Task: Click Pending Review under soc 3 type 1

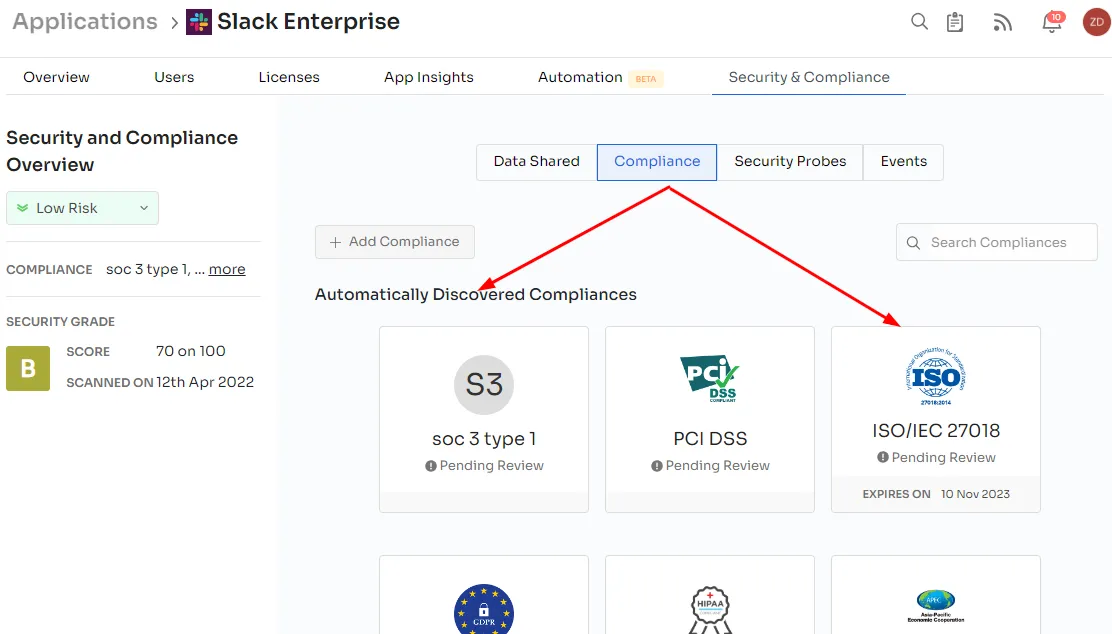Action: tap(491, 466)
